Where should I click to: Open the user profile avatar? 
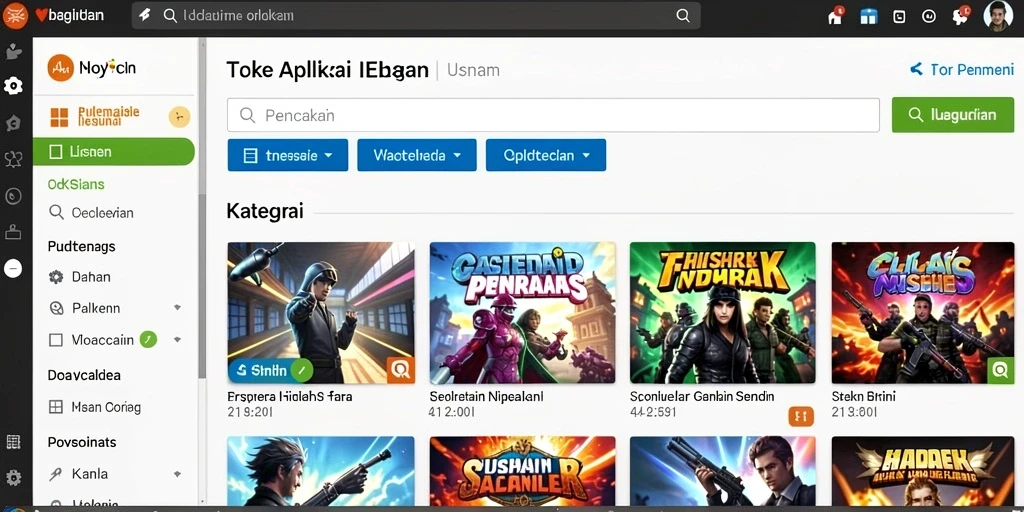click(999, 16)
